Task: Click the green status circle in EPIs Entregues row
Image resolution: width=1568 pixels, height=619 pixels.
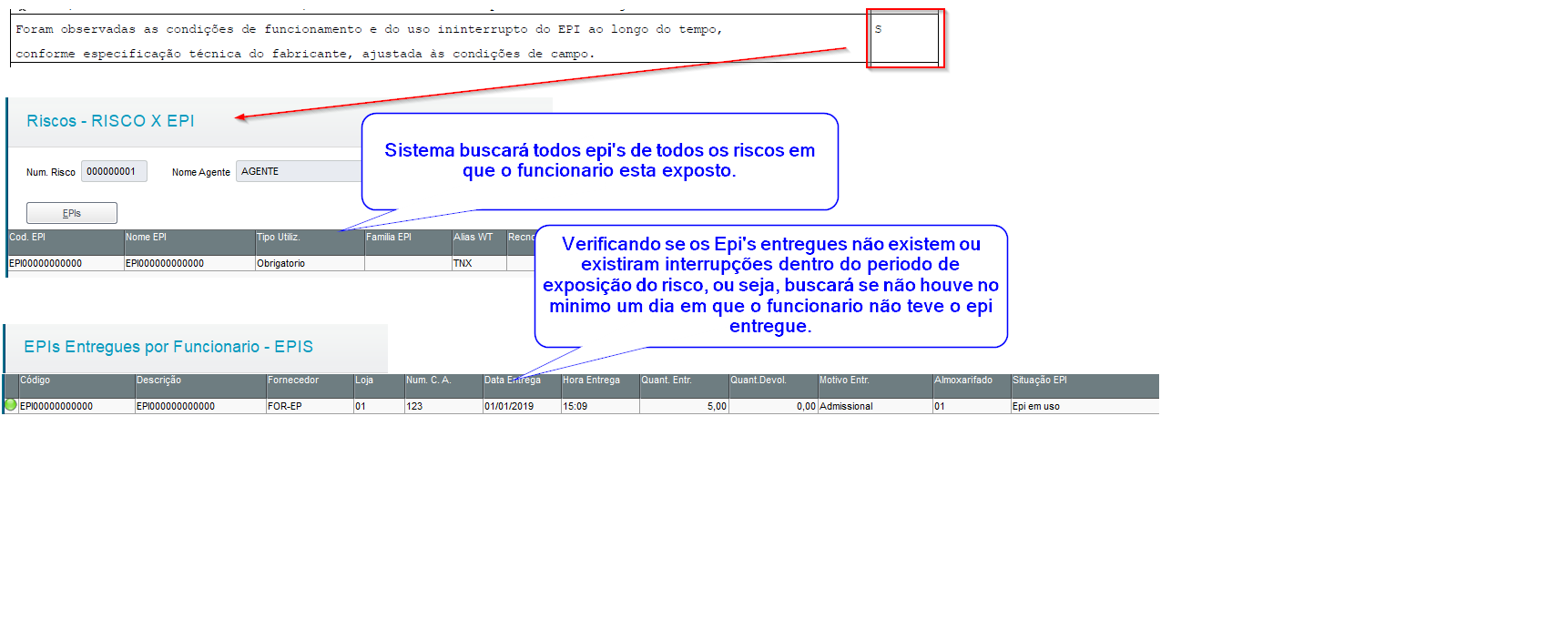Action: [11, 405]
